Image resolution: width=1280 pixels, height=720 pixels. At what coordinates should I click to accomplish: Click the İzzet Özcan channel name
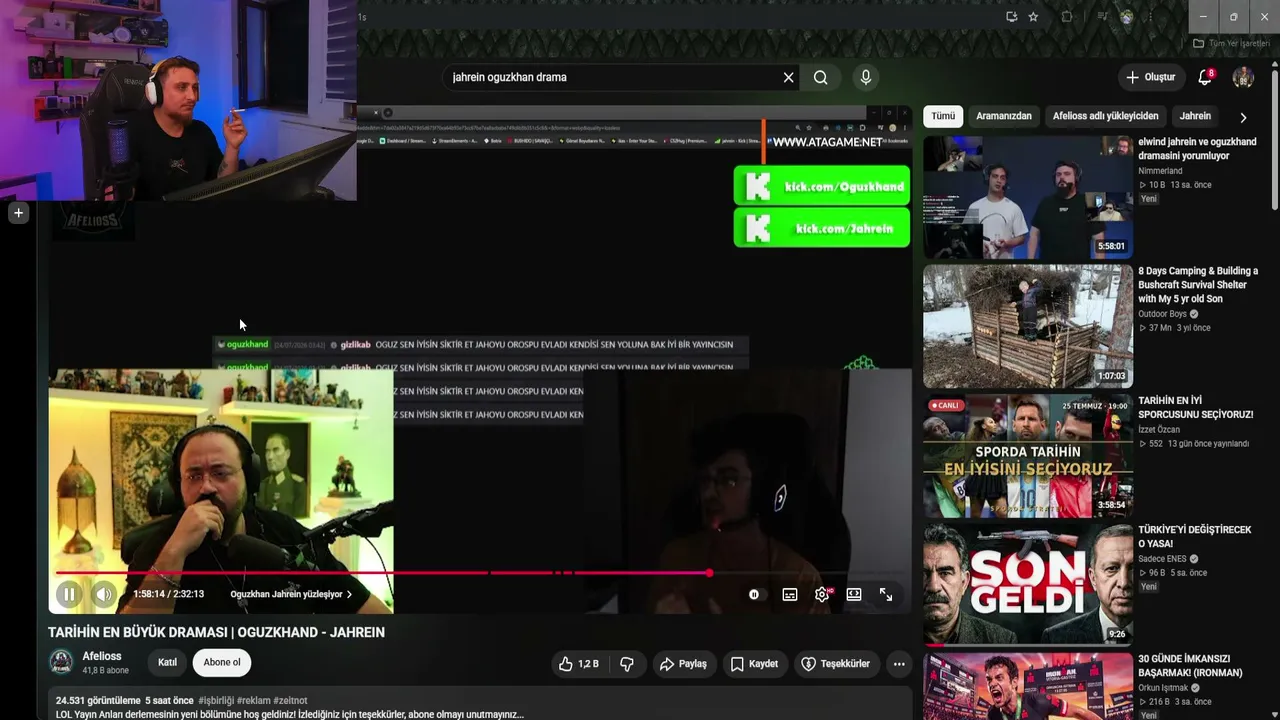(1159, 430)
